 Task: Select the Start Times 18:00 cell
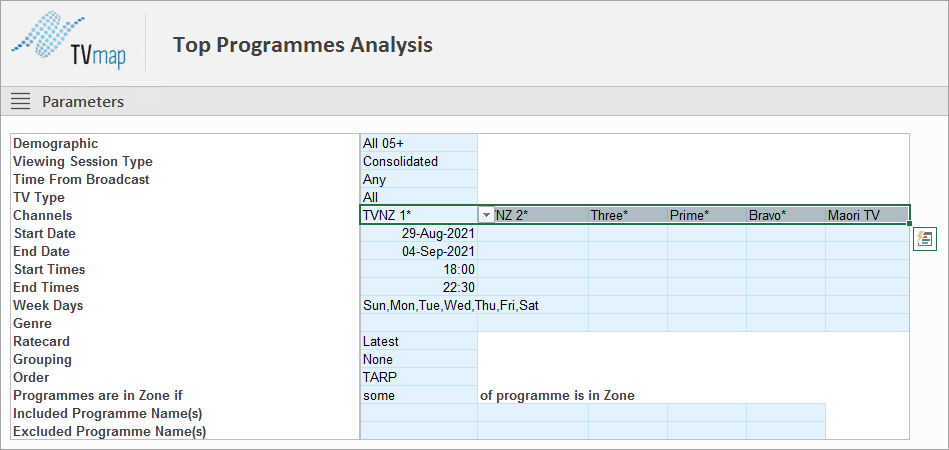coord(419,269)
